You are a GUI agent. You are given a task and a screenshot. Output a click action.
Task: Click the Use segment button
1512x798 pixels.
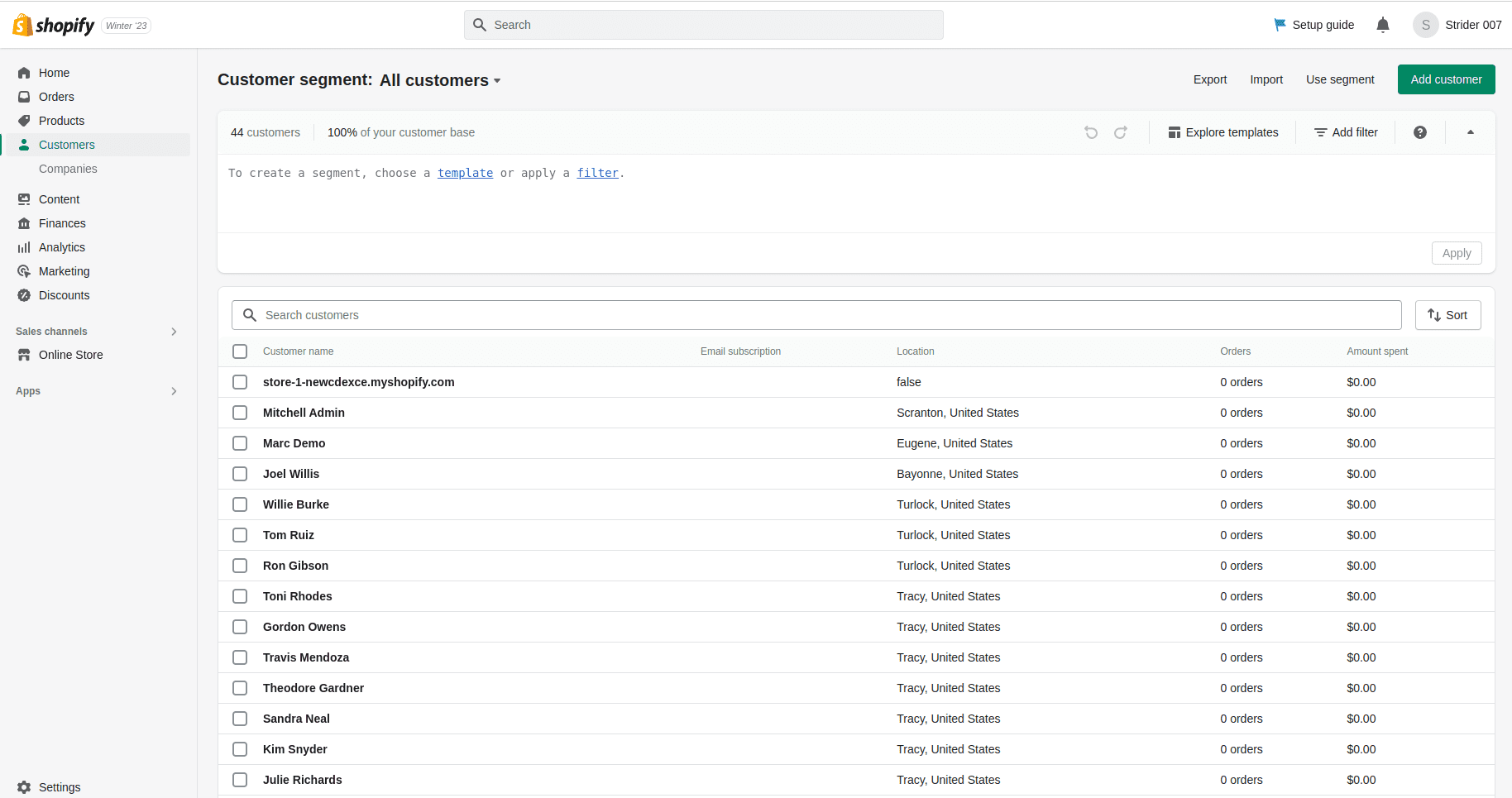(1340, 79)
